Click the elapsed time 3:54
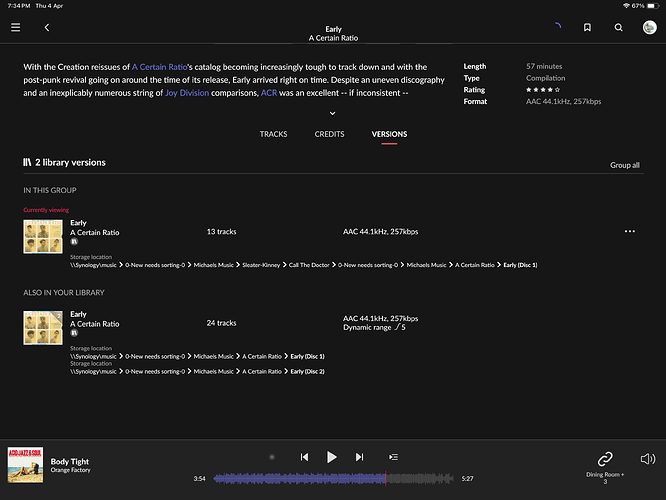Viewport: 666px width, 500px height. tap(200, 479)
